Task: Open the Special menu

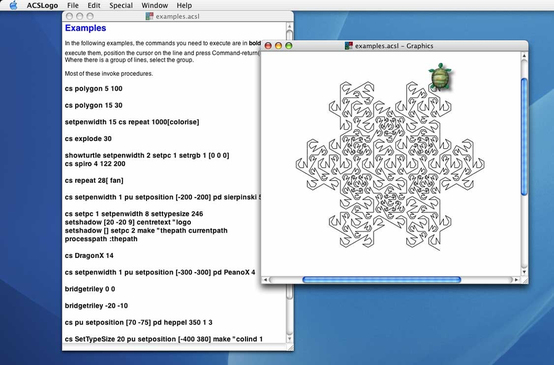Action: (x=121, y=5)
